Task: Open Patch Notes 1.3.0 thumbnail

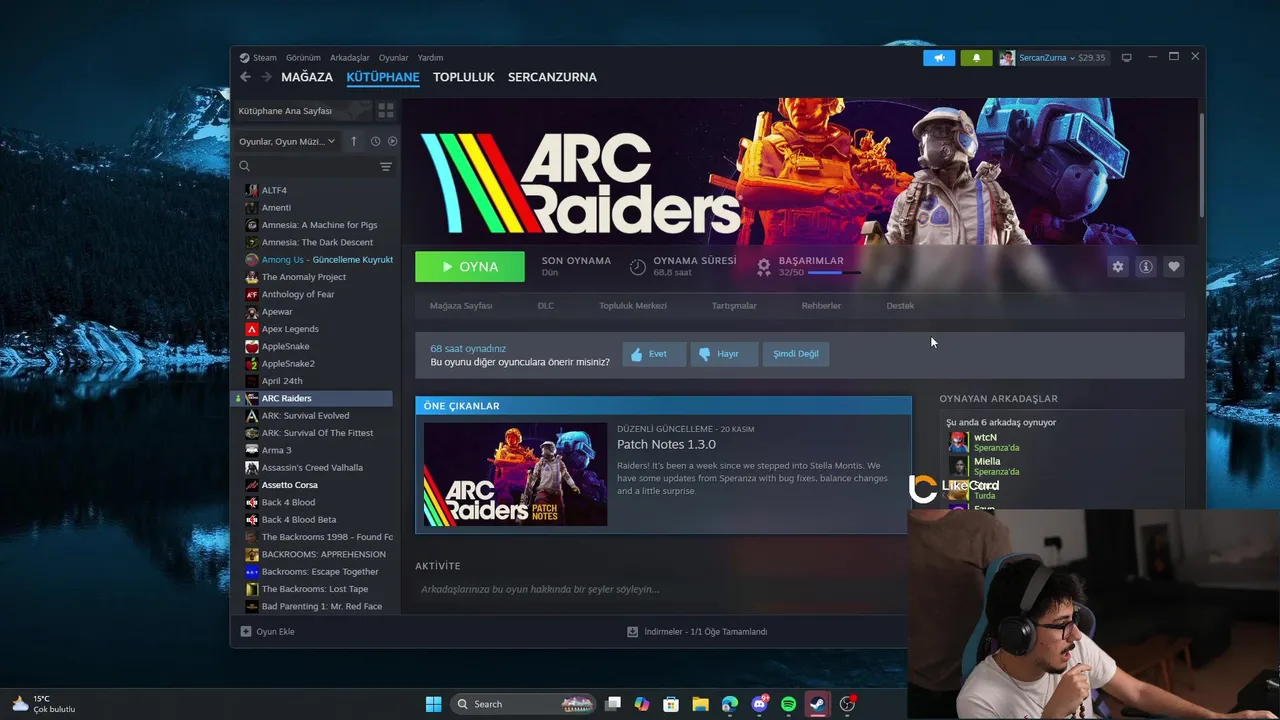Action: (515, 474)
